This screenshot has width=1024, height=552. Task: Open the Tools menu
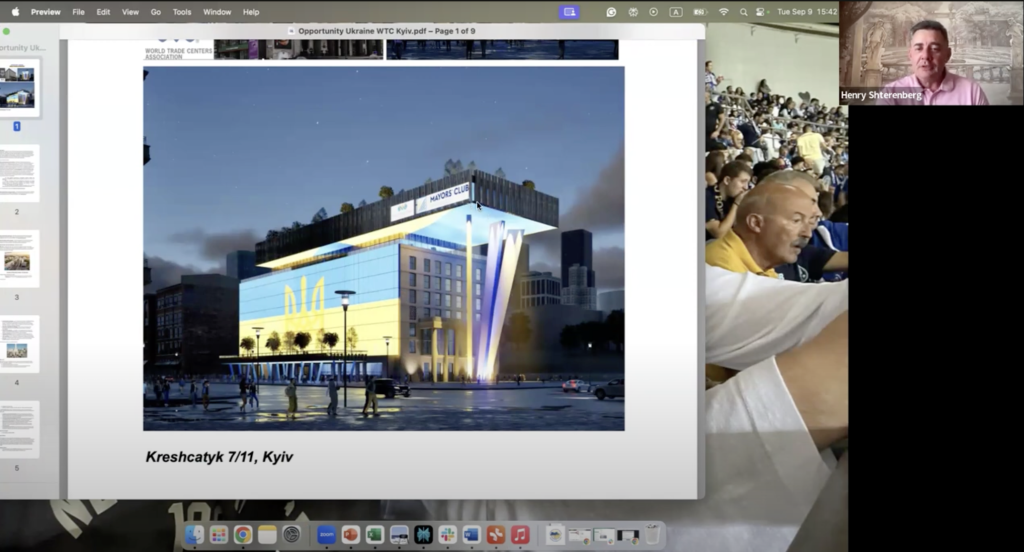point(182,12)
